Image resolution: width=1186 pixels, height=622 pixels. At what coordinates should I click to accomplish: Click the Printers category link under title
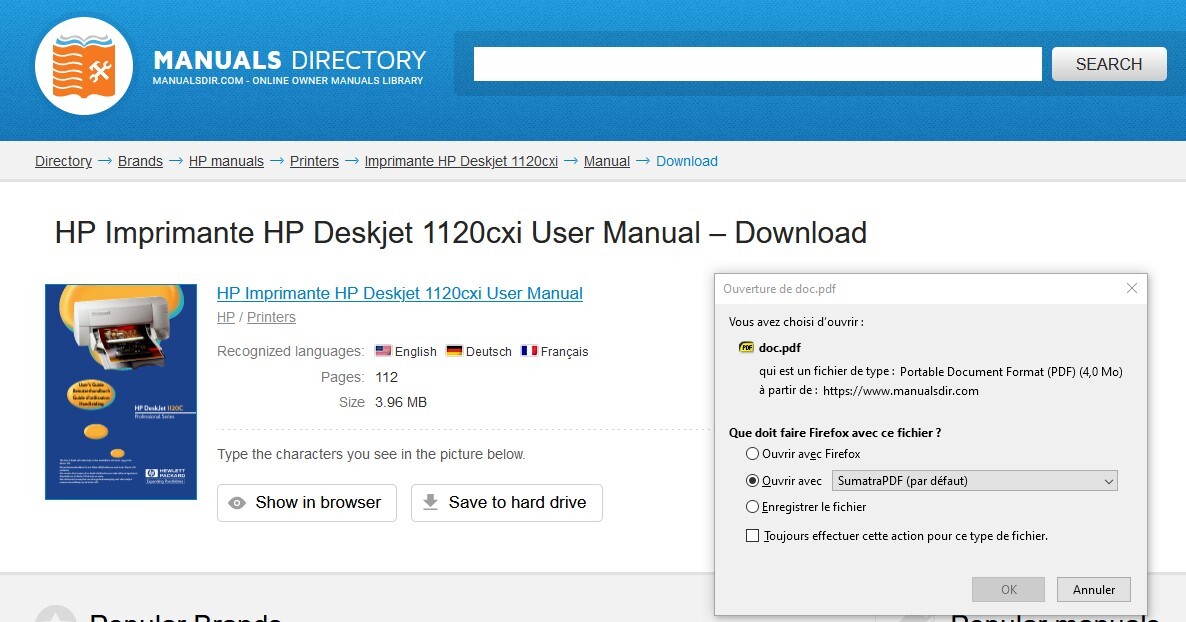pos(271,317)
